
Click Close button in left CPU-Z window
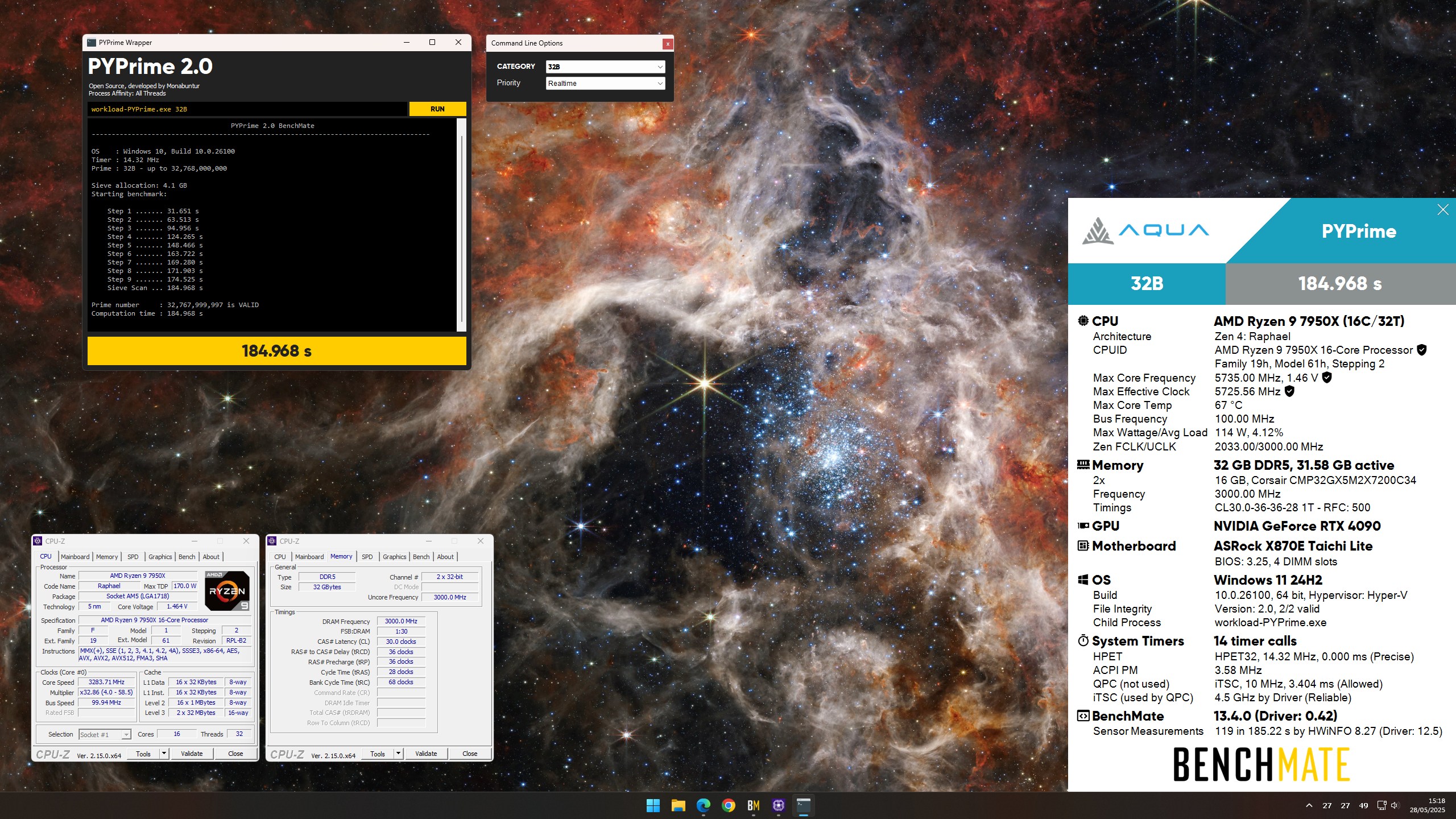[x=235, y=754]
